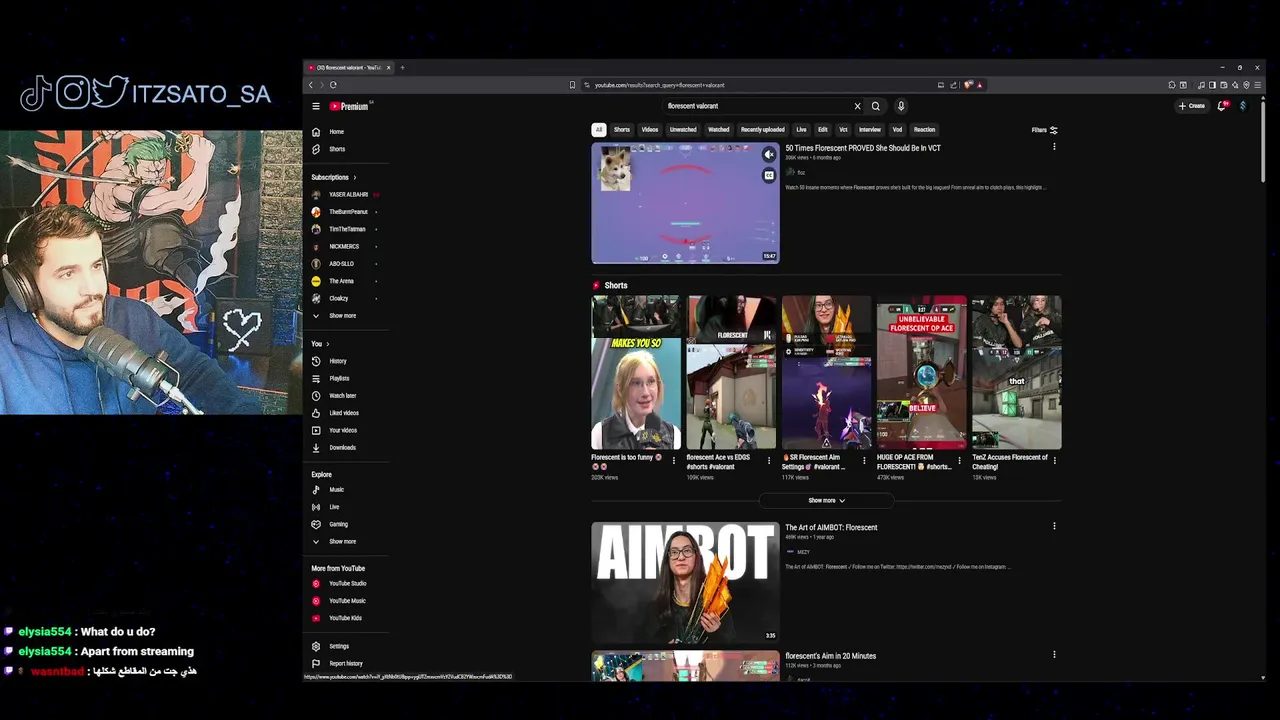Open the search Filters menu
The width and height of the screenshot is (1280, 720).
tap(1044, 130)
